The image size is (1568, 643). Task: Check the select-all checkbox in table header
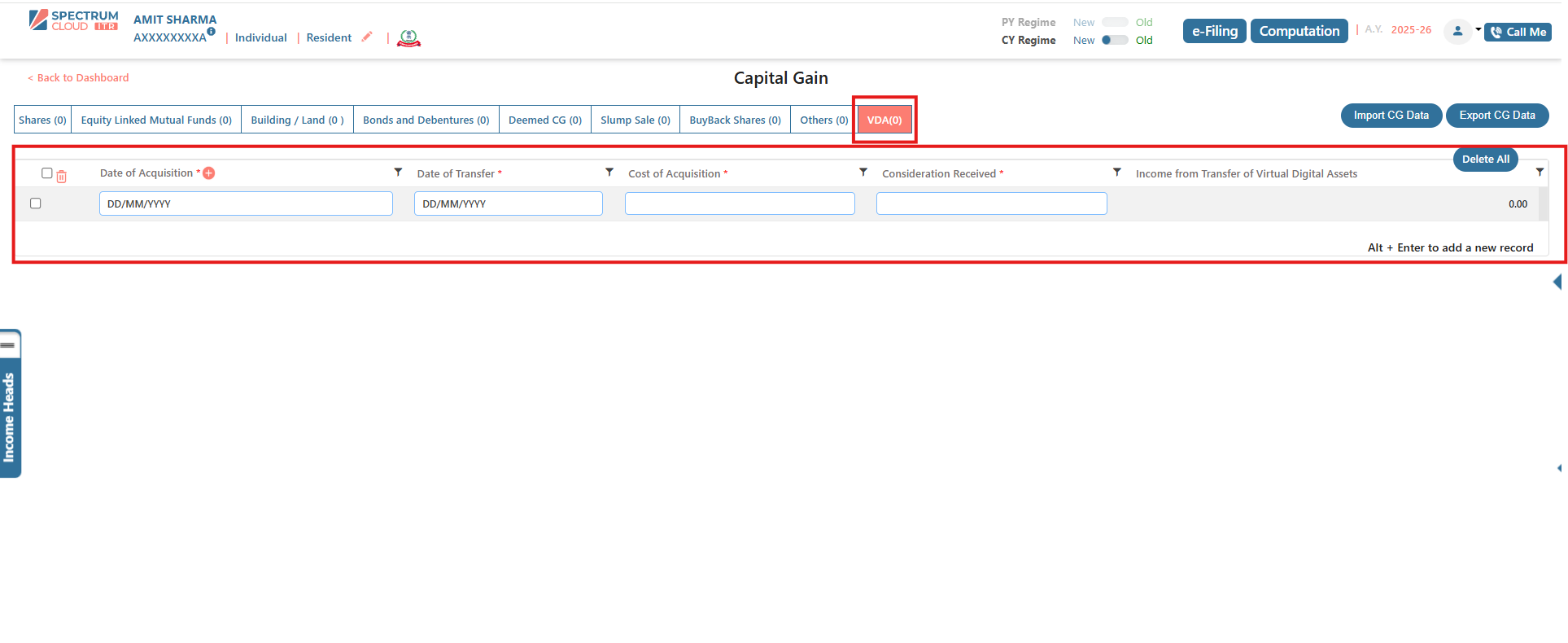click(x=47, y=173)
